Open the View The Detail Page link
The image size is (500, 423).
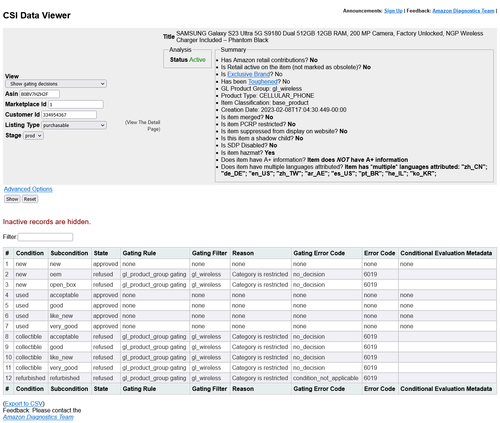coord(143,126)
